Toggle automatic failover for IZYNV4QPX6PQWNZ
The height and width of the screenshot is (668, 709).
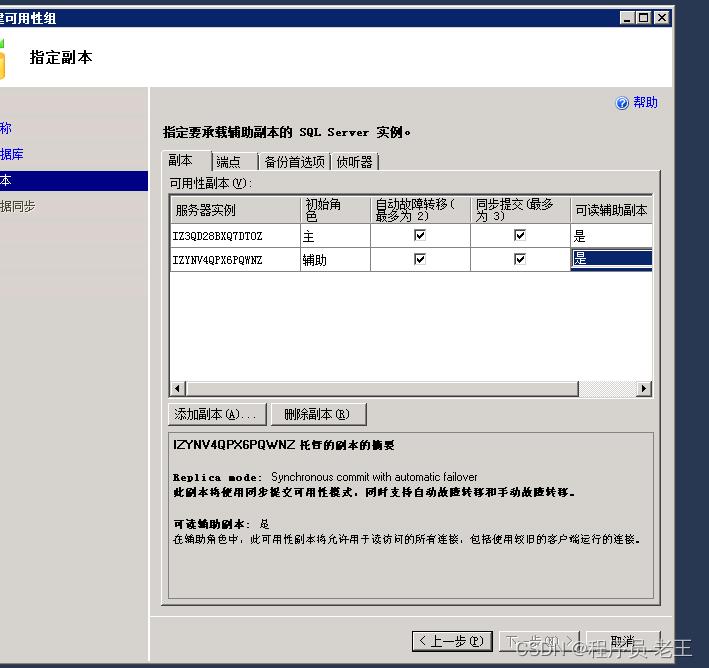pyautogui.click(x=420, y=259)
